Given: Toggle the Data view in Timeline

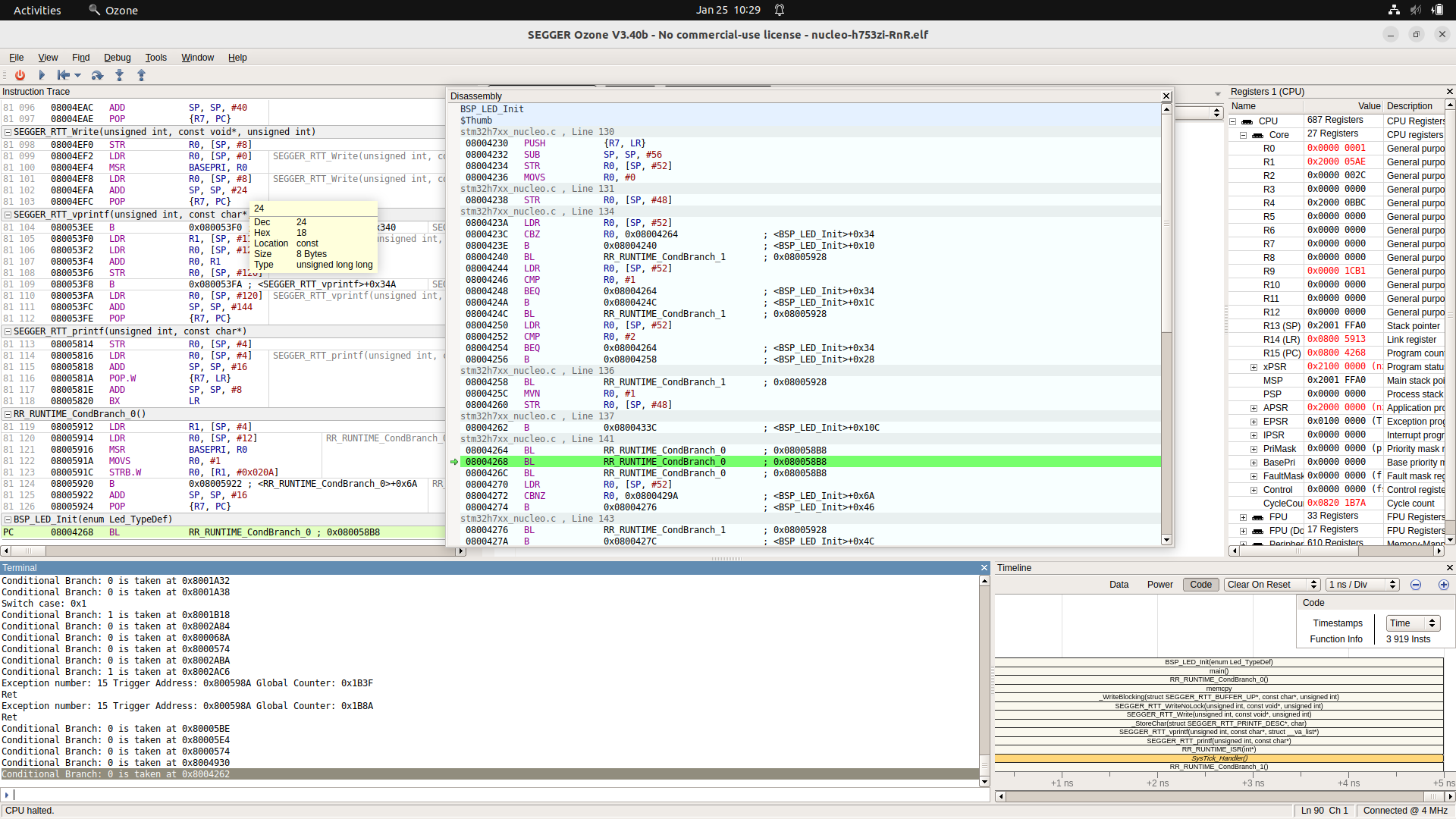Looking at the screenshot, I should (1119, 585).
